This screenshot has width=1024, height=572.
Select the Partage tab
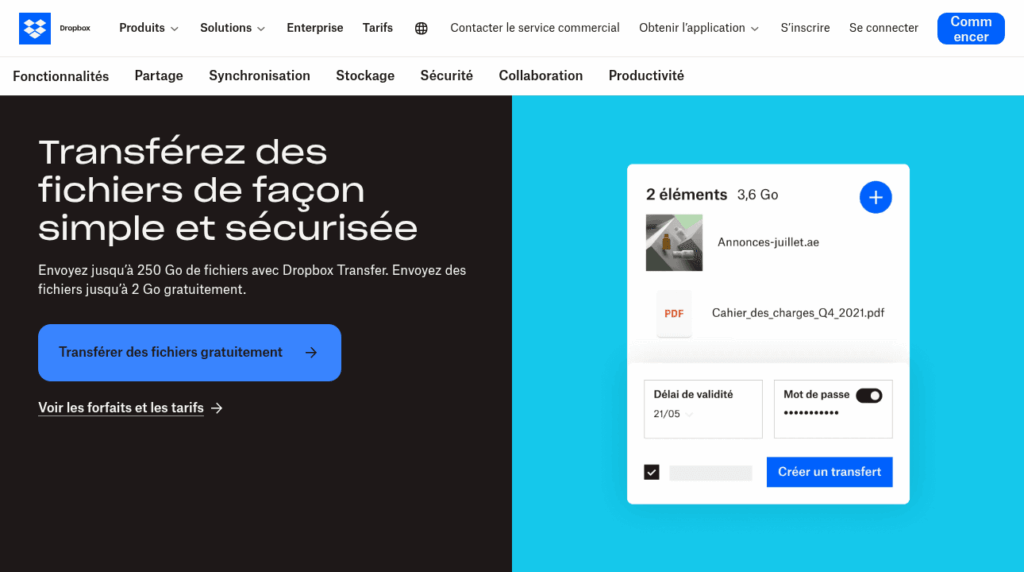tap(159, 76)
